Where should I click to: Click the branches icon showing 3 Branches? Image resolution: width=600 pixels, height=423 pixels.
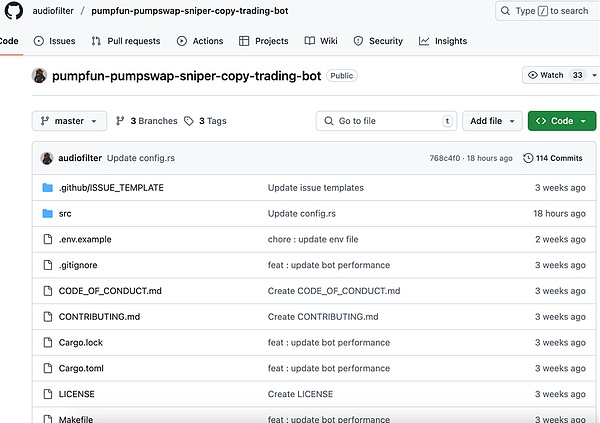point(120,121)
